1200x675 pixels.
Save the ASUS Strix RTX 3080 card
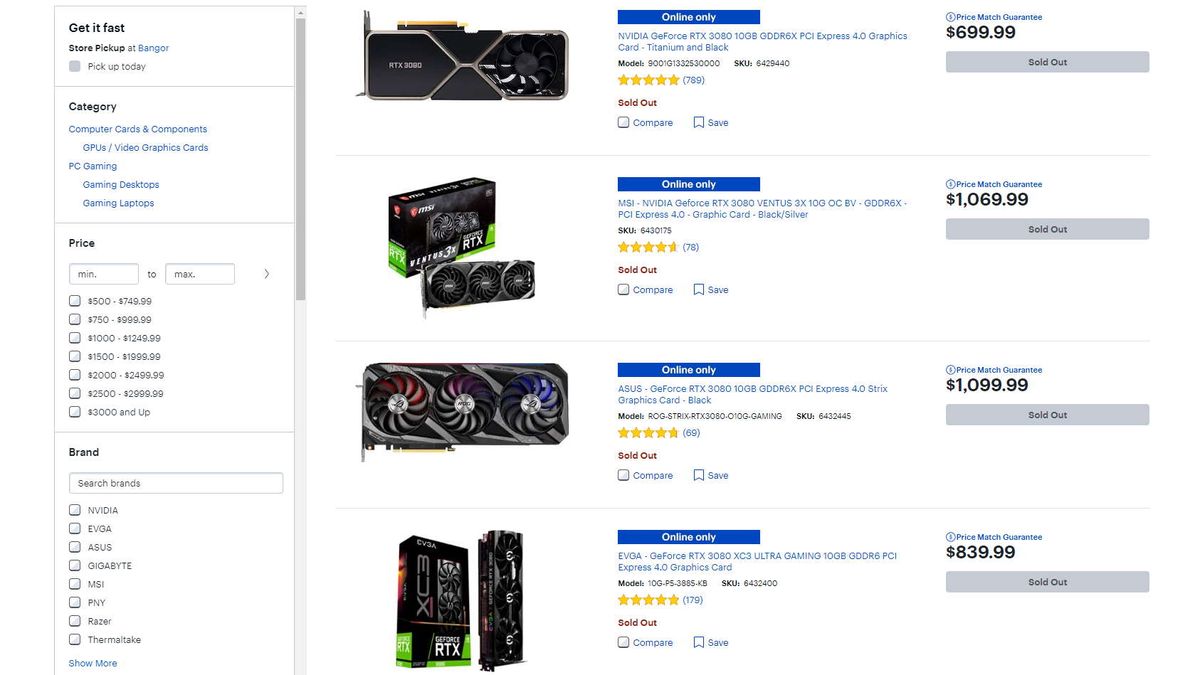pos(710,475)
